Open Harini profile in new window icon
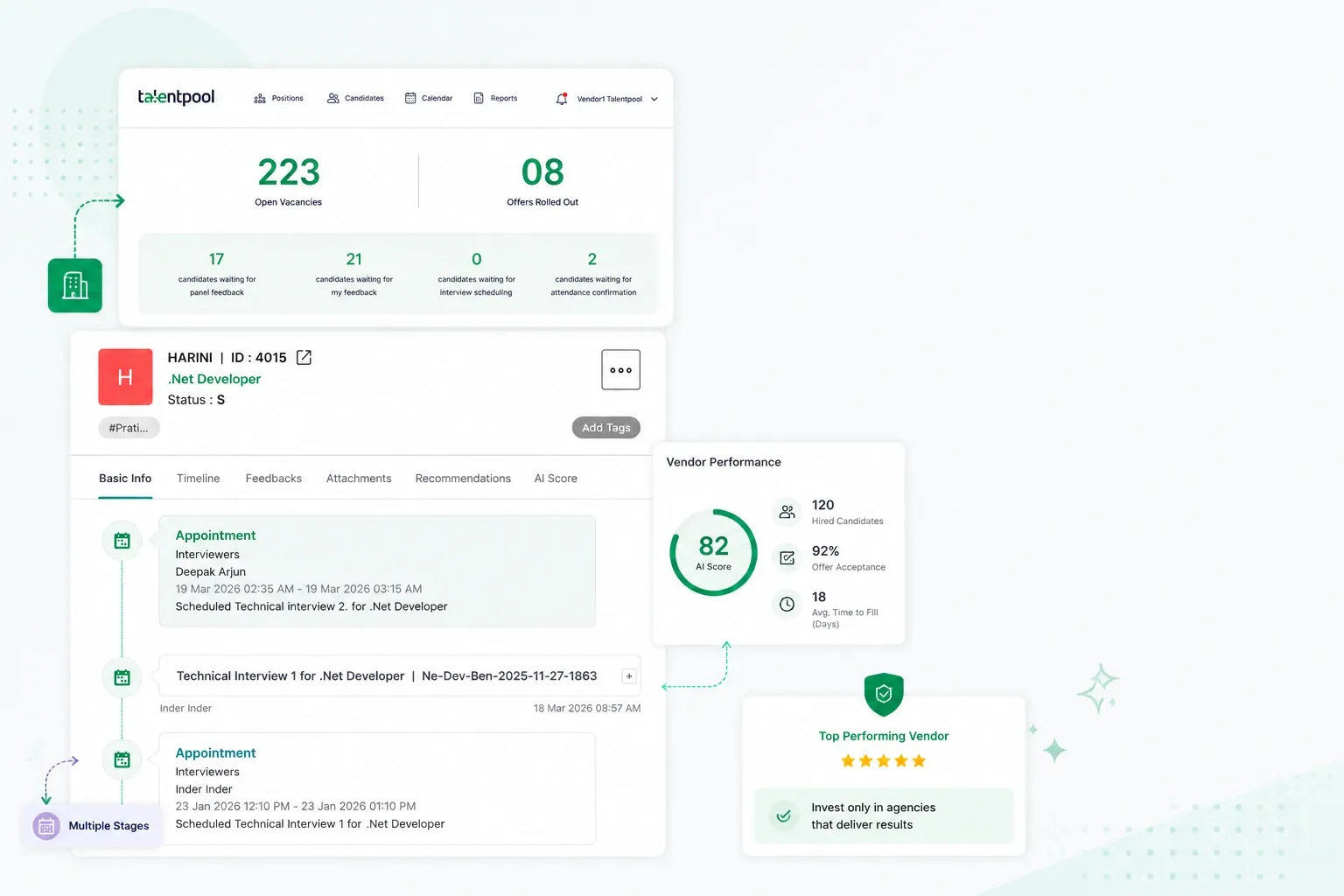The height and width of the screenshot is (896, 1344). pos(304,358)
